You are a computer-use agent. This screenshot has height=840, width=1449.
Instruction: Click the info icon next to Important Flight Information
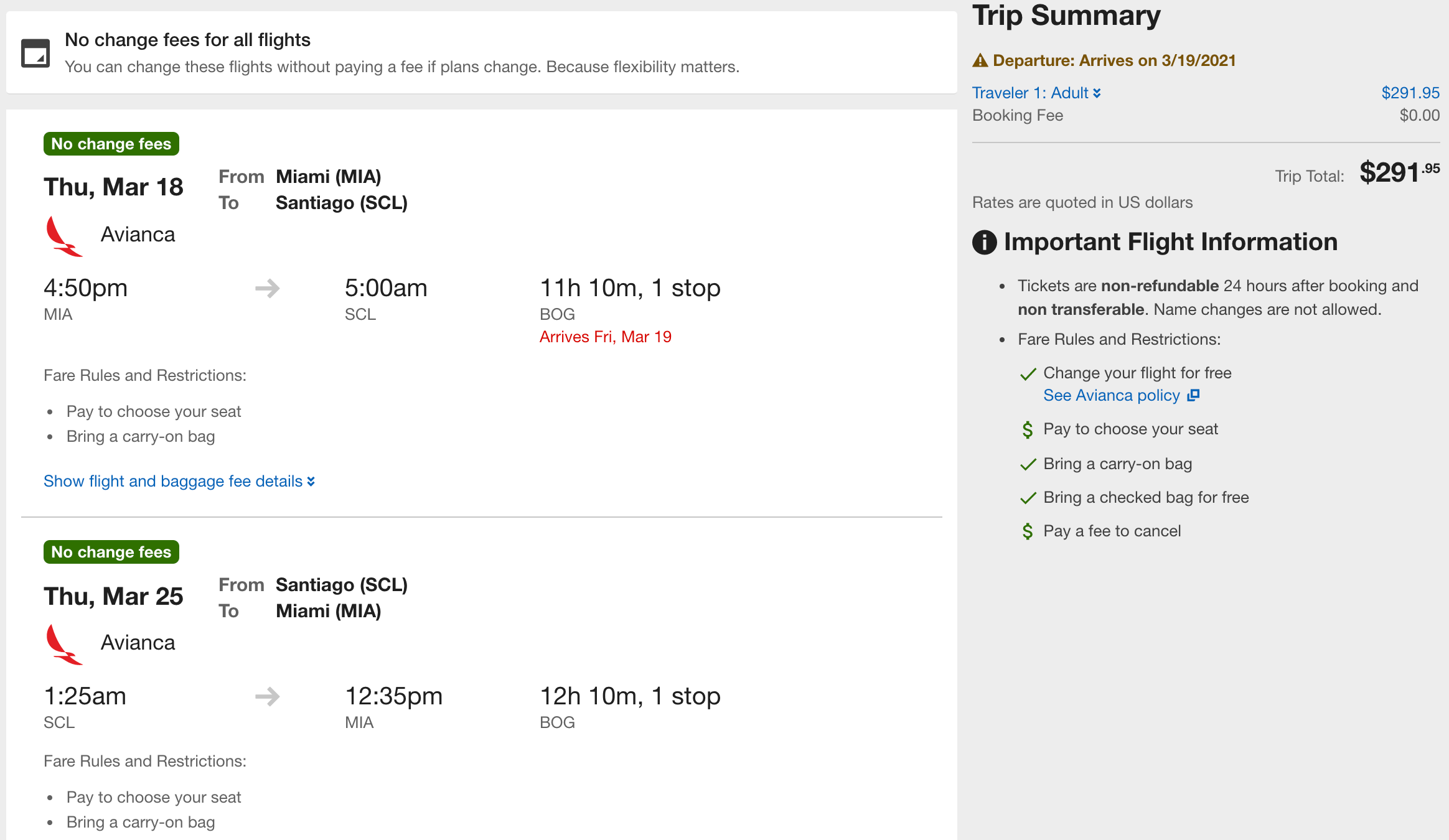[985, 242]
